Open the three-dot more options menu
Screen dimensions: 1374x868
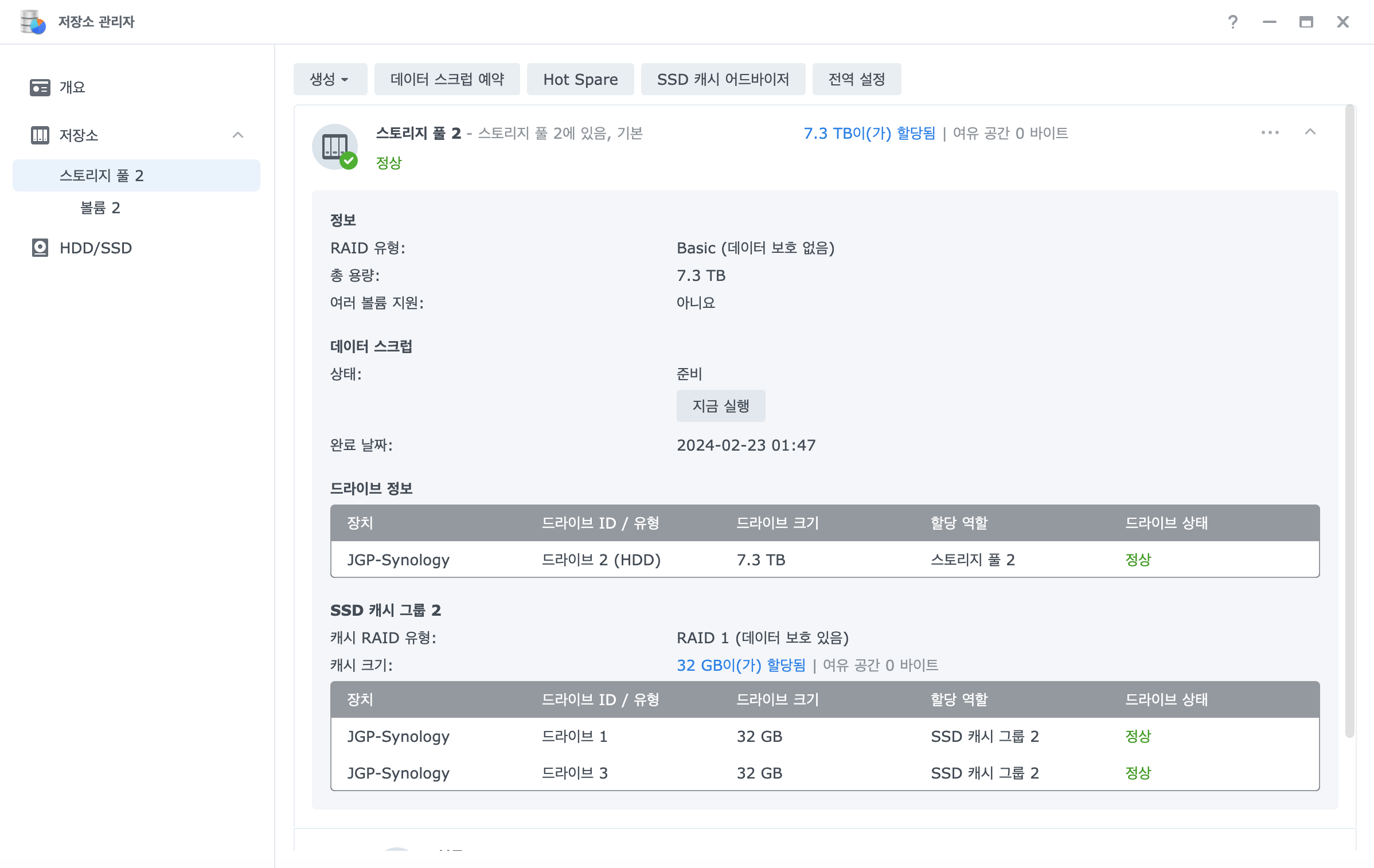[1270, 132]
